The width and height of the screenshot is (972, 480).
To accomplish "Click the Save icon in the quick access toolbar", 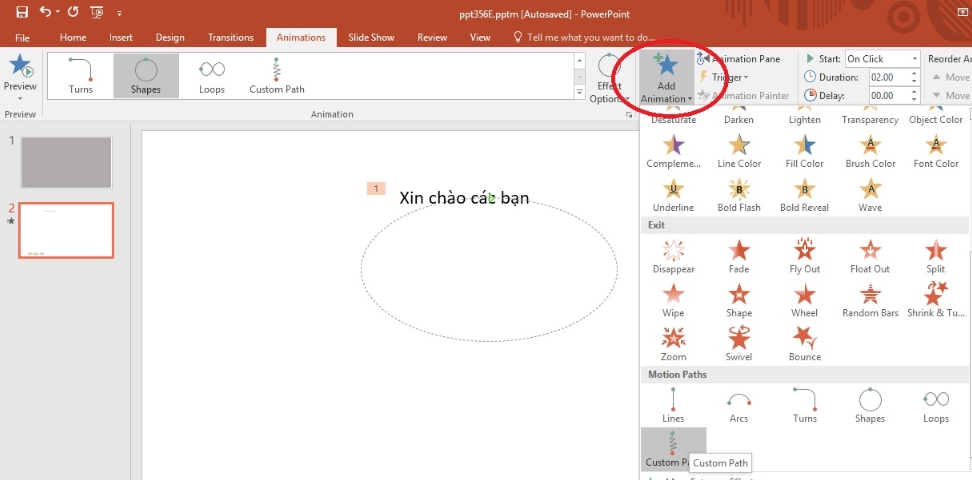I will [x=22, y=12].
